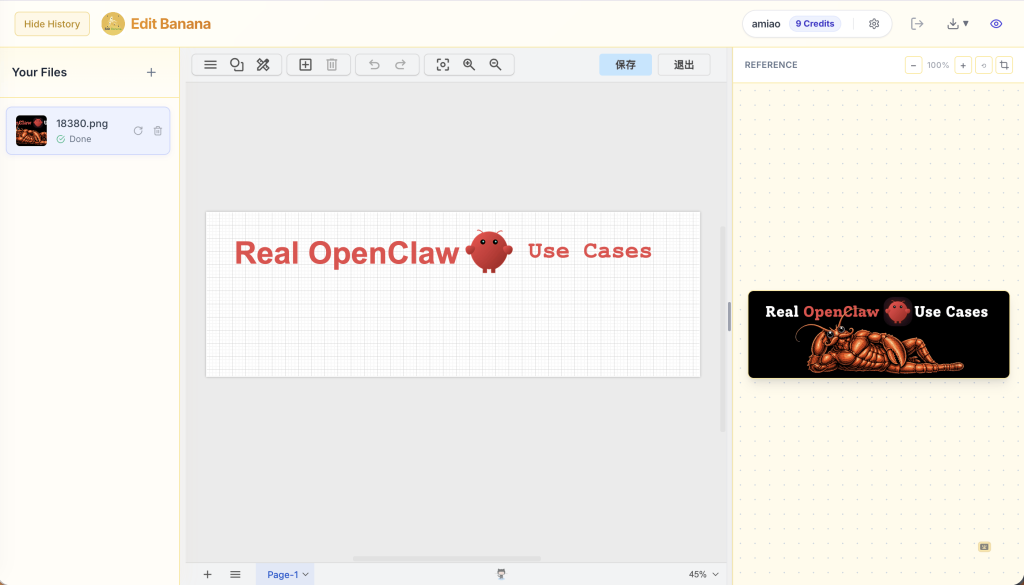This screenshot has height=585, width=1024.
Task: Click the blue 保存 save button
Action: [625, 65]
